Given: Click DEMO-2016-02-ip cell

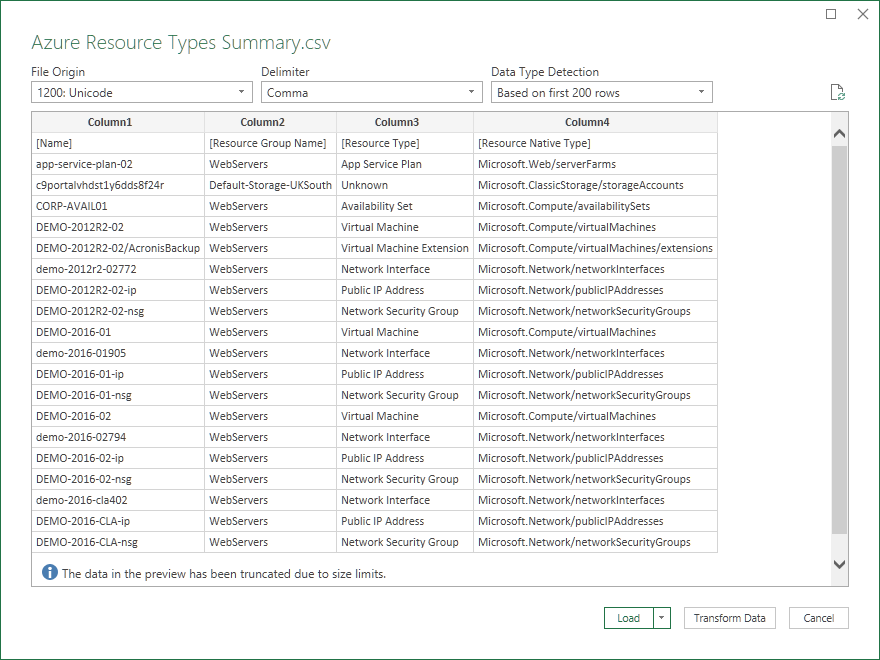Looking at the screenshot, I should [x=118, y=458].
